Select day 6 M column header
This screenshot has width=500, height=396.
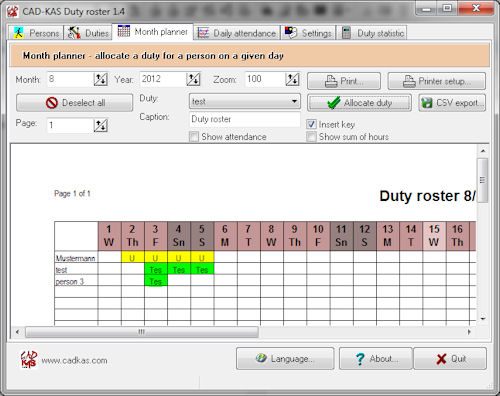(226, 236)
